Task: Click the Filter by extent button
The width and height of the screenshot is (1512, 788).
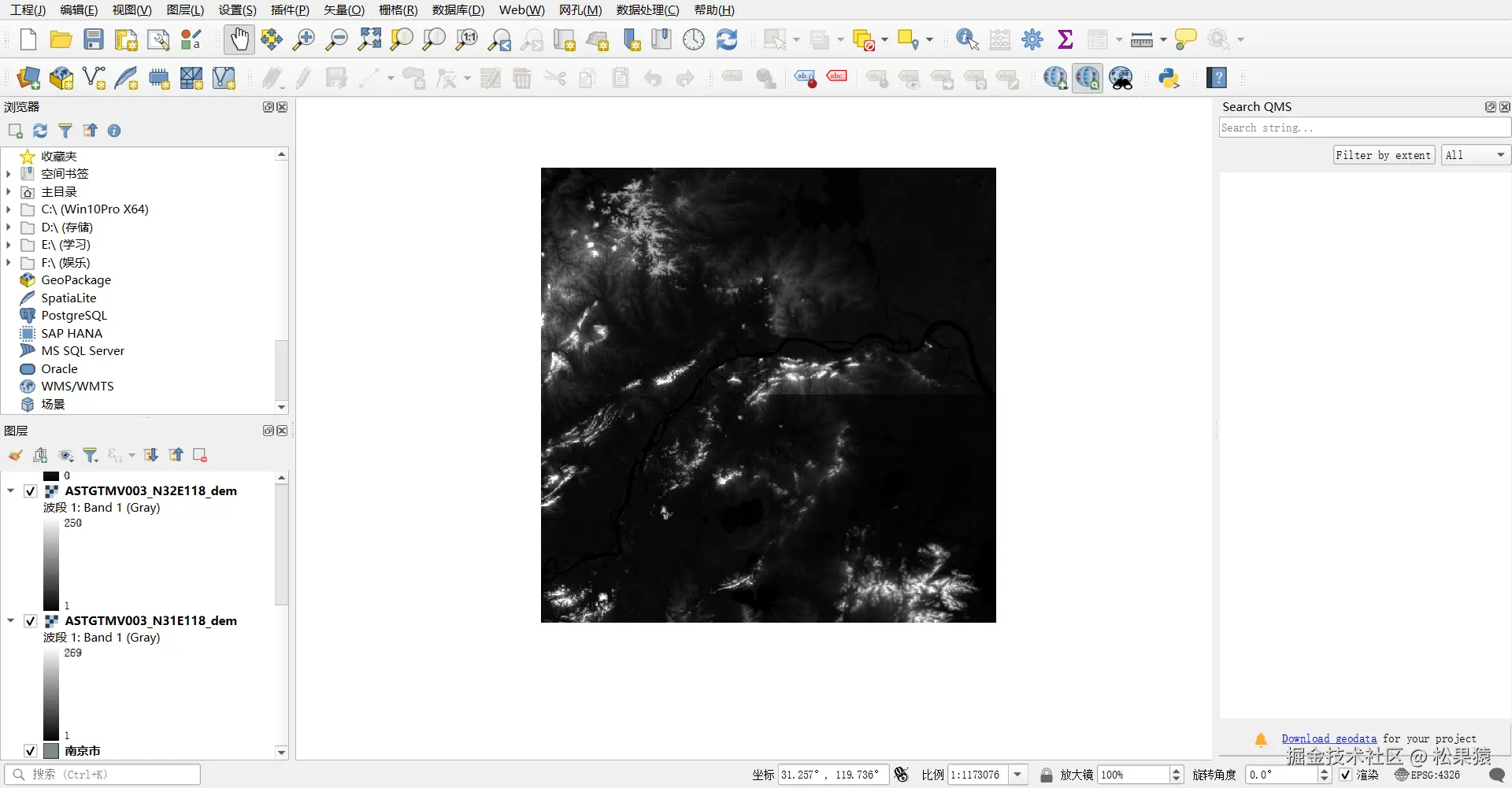Action: coord(1383,154)
